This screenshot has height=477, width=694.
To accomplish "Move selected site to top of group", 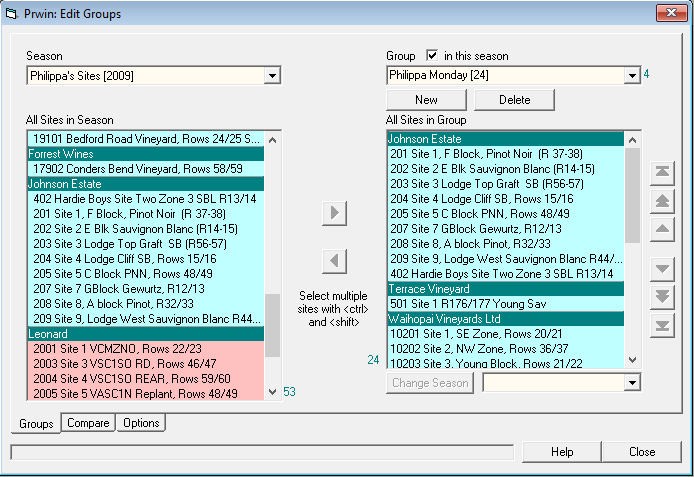I will [x=661, y=173].
